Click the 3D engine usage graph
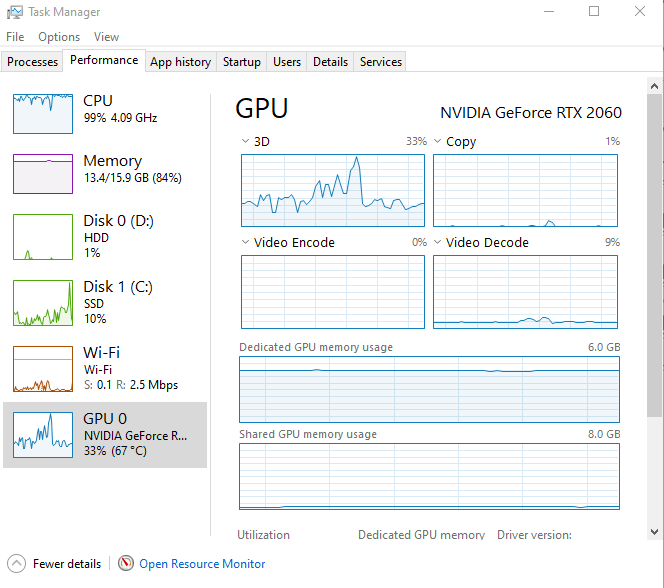The image size is (664, 588). (333, 190)
